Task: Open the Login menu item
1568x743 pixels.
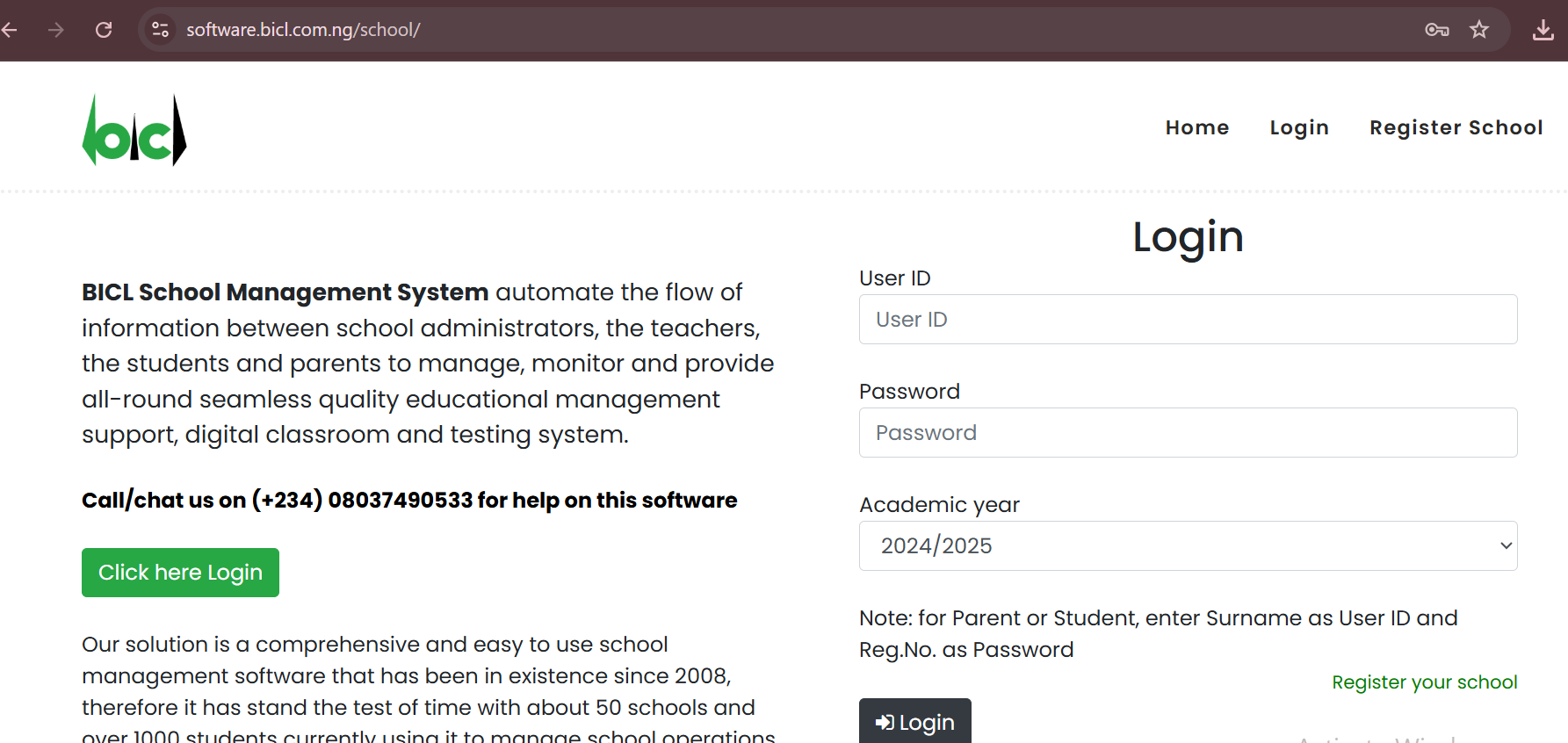Action: pyautogui.click(x=1299, y=128)
